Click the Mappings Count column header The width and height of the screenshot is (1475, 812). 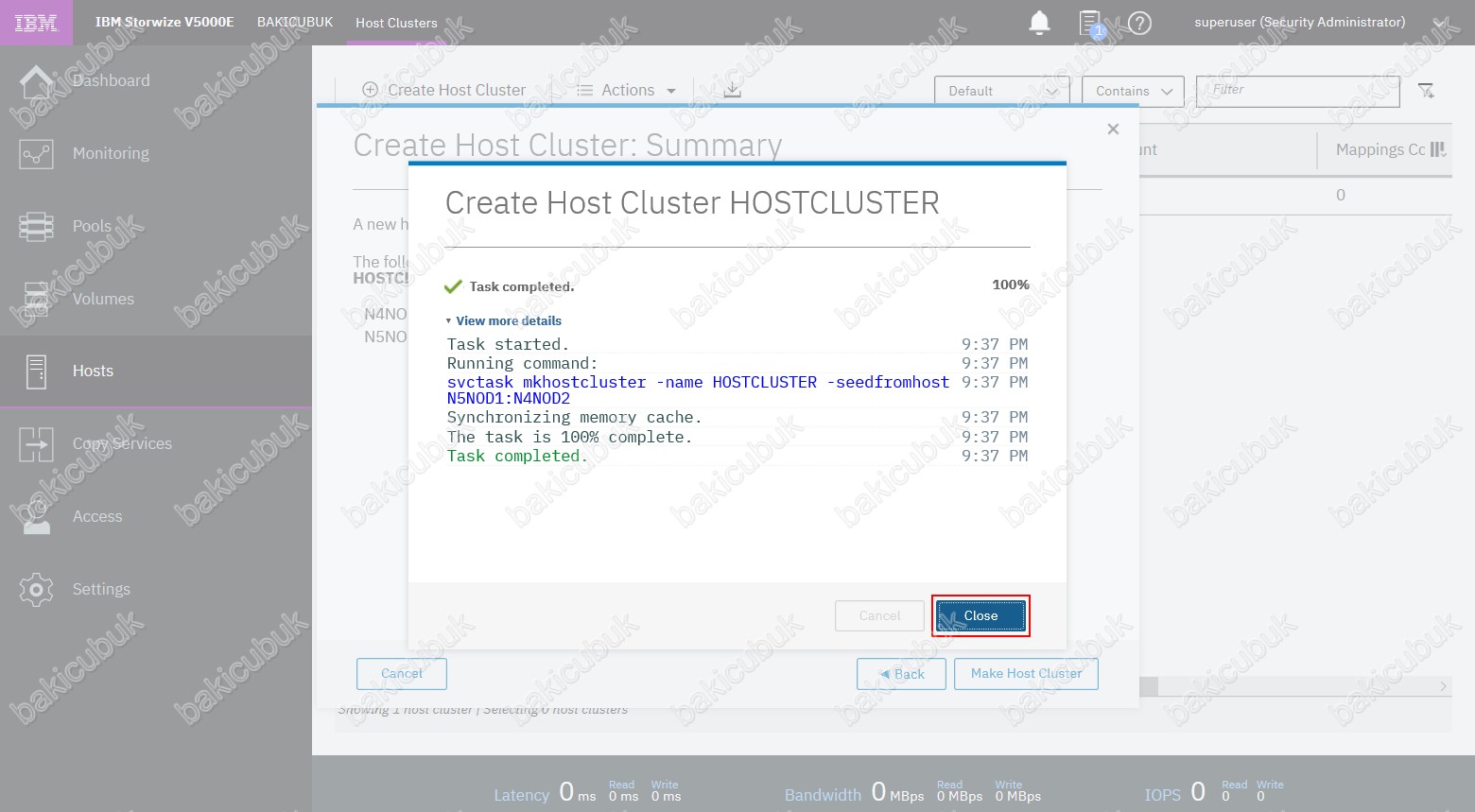[1380, 149]
